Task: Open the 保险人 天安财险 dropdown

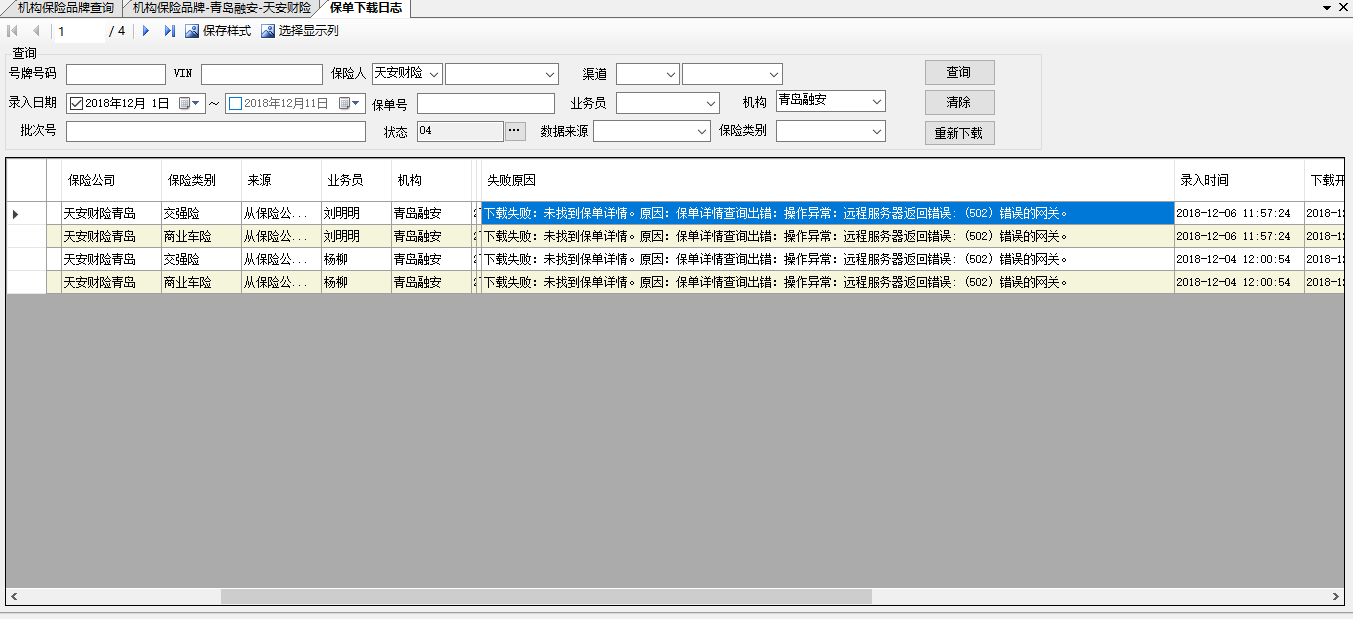Action: coord(434,74)
